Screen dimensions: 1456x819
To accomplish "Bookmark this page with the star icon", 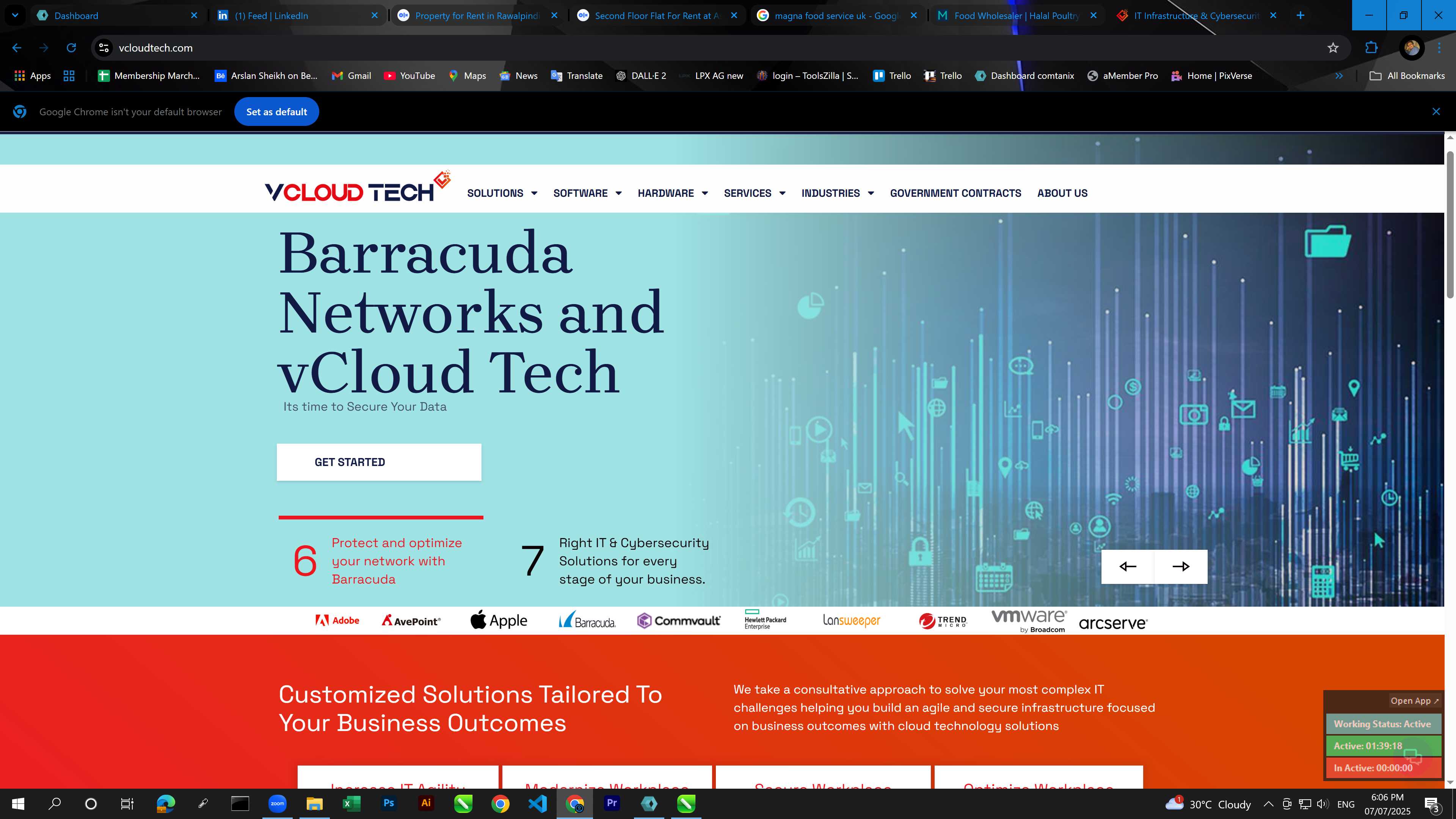I will (1333, 48).
